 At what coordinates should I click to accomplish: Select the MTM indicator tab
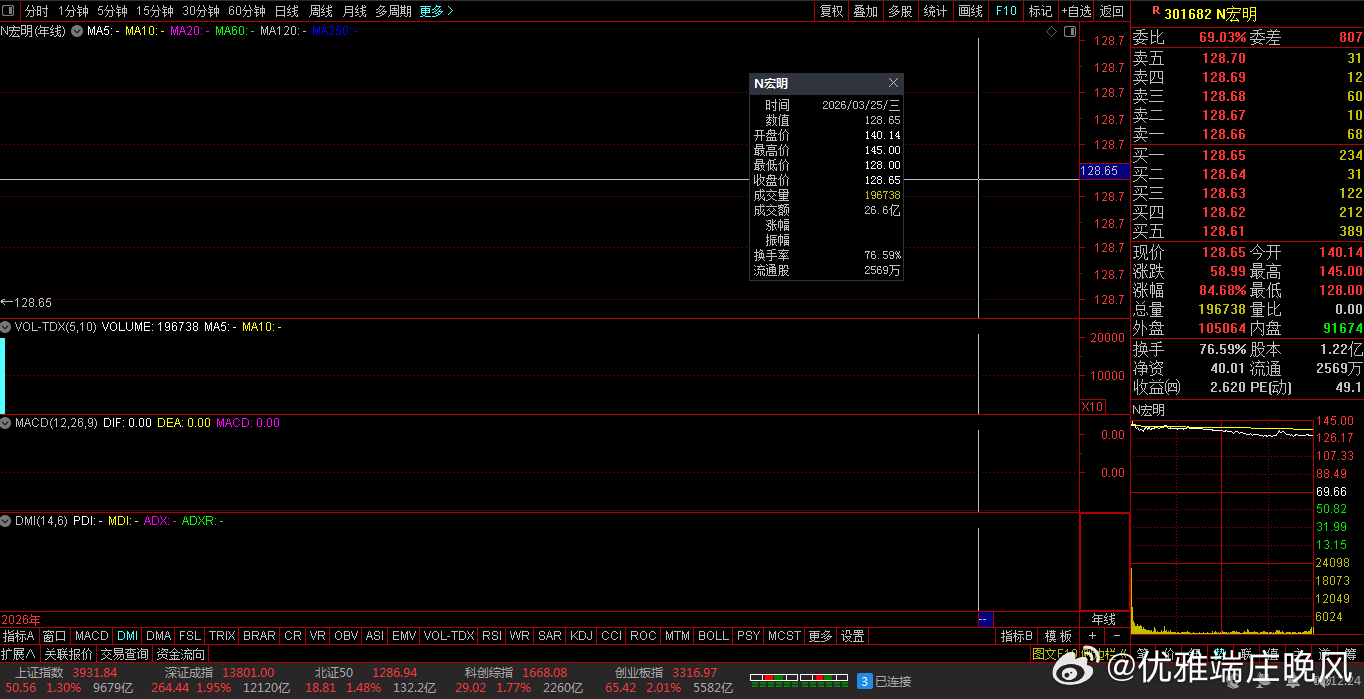[677, 636]
